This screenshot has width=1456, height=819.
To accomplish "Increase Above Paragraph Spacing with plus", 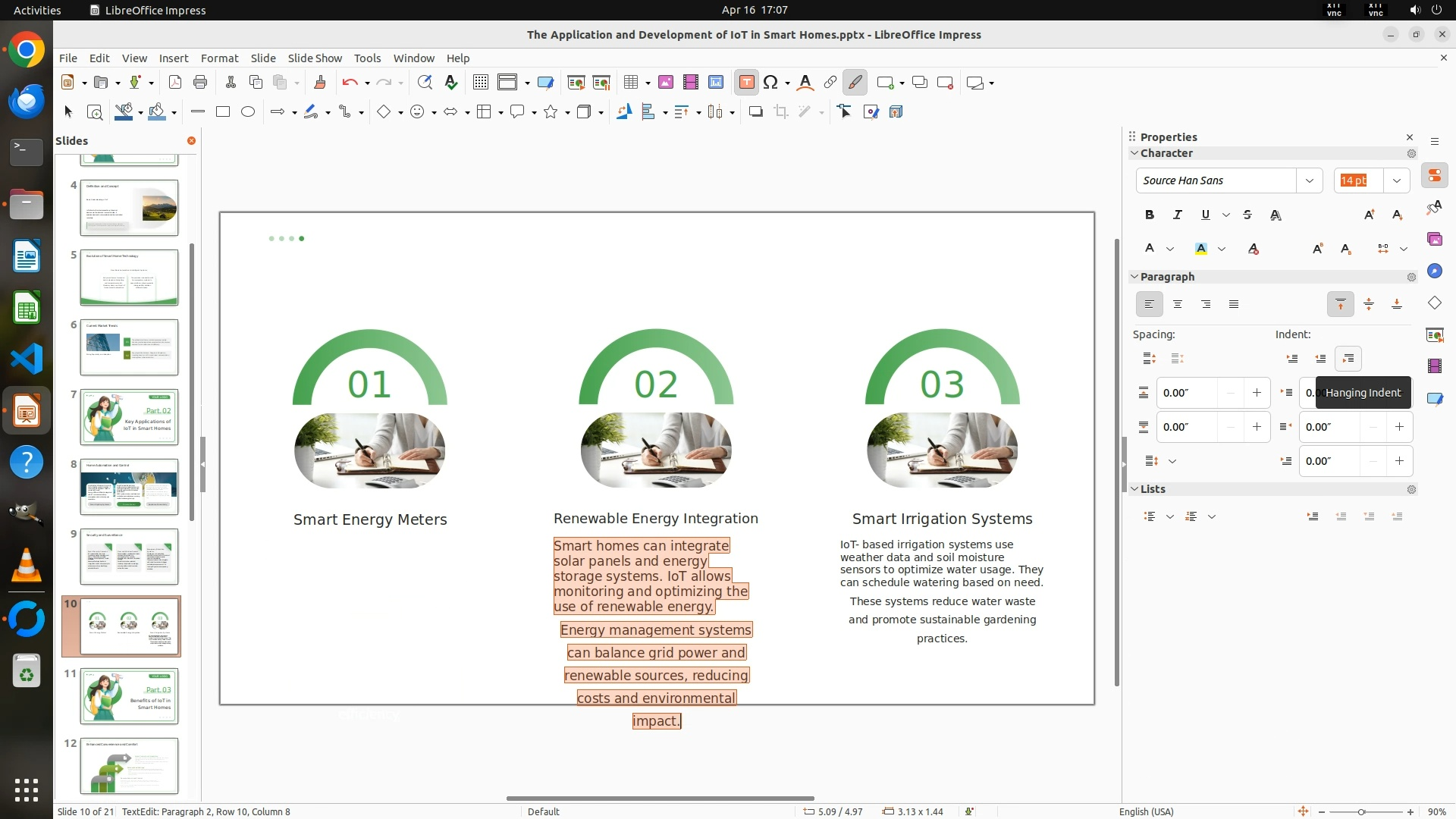I will (1257, 393).
